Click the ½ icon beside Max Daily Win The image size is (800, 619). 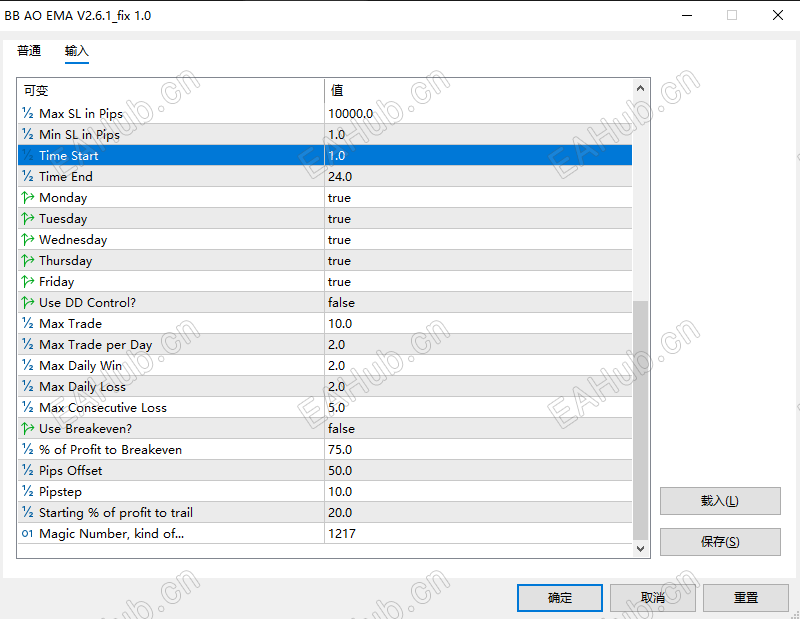click(25, 365)
